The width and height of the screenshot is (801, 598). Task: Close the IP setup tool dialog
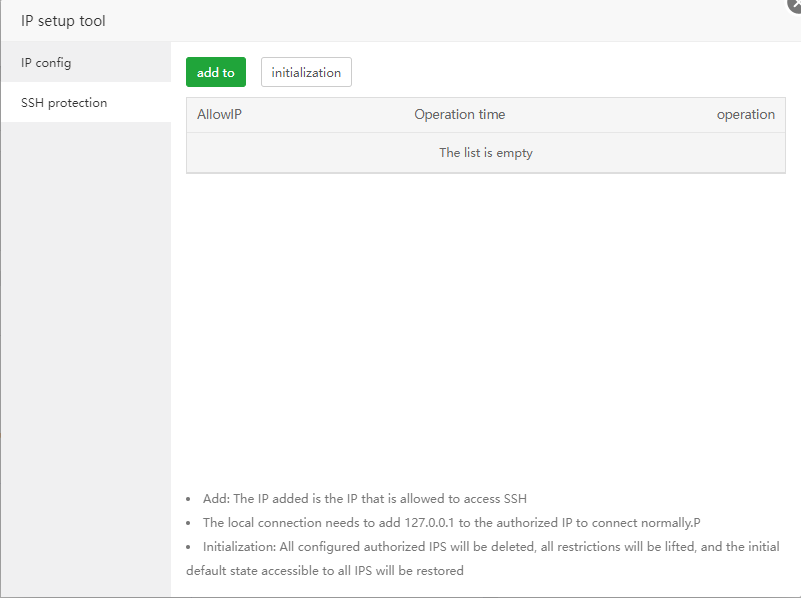(x=795, y=4)
